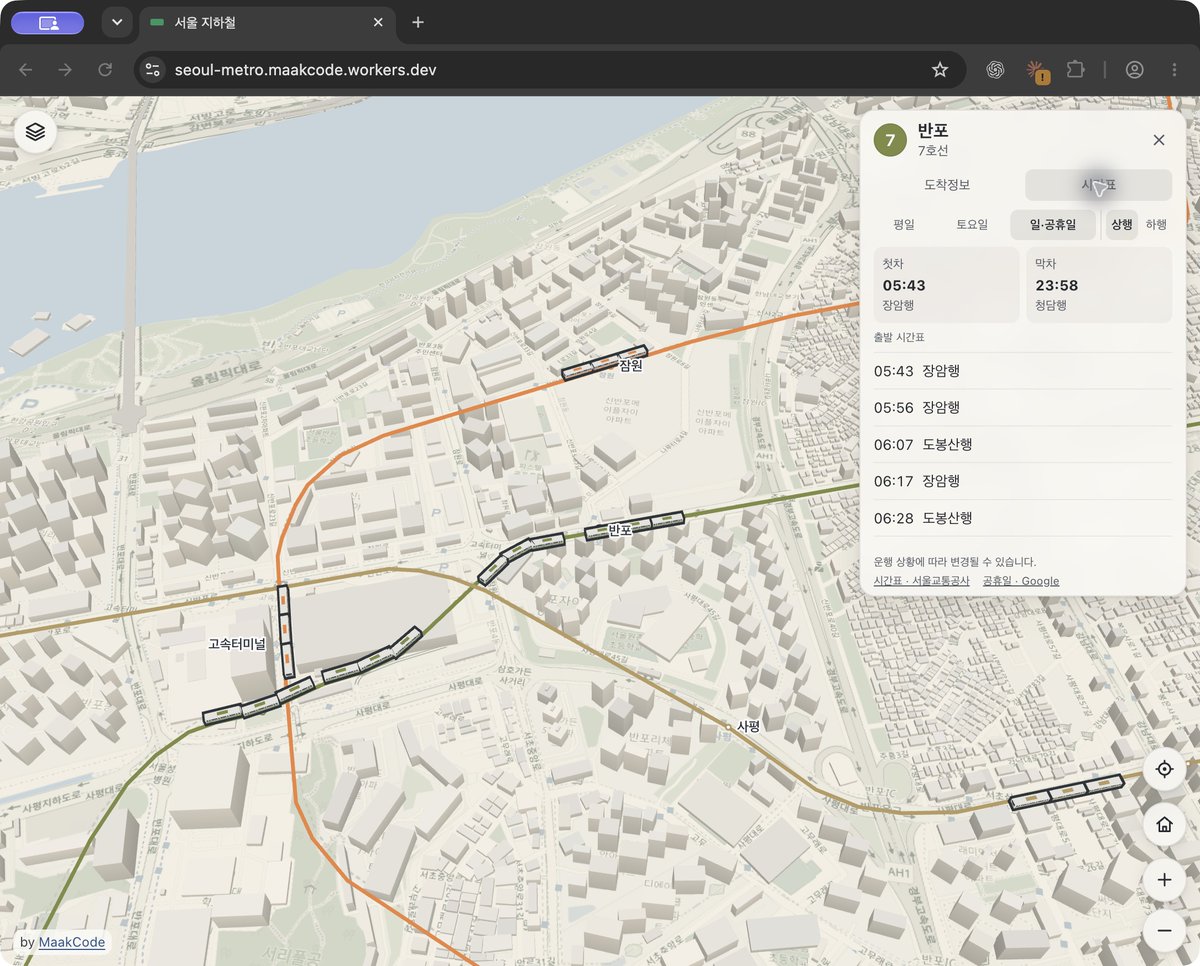Select 일·공휴일 schedule option

pos(1053,225)
